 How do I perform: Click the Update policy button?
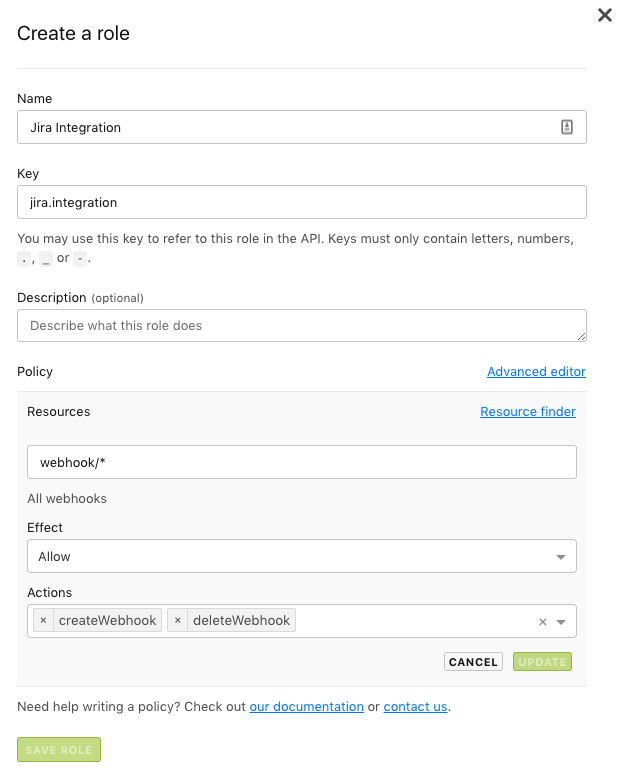coord(542,662)
